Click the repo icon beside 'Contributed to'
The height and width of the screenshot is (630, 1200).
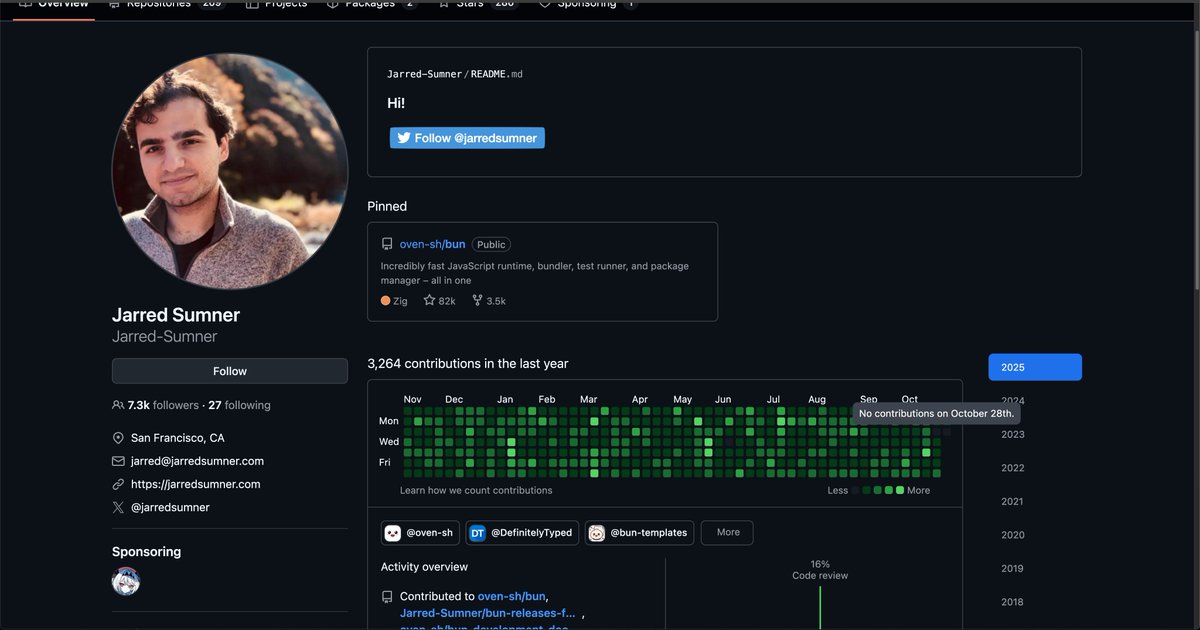[387, 597]
